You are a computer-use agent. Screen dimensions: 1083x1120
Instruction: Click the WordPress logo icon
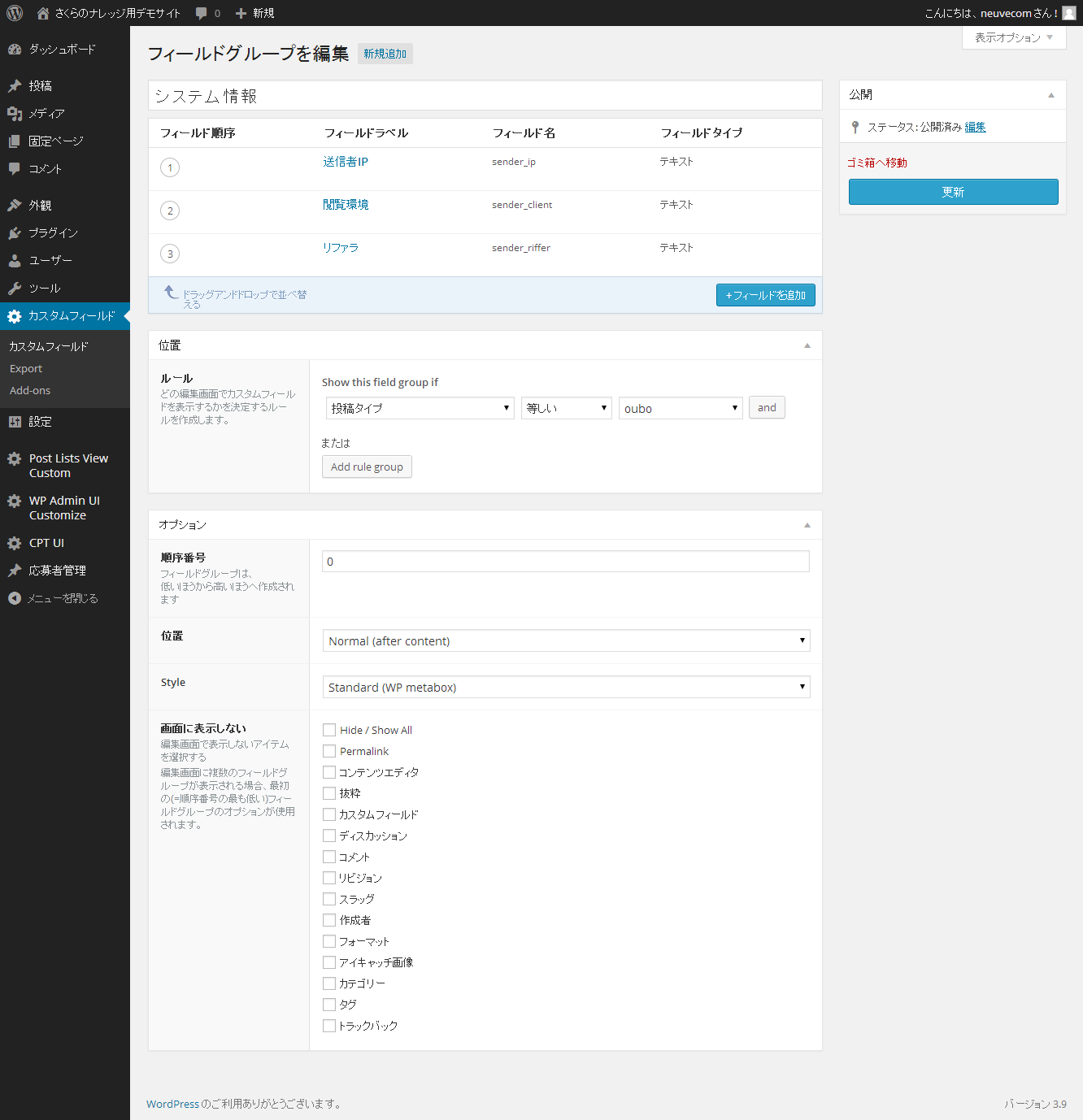[15, 13]
